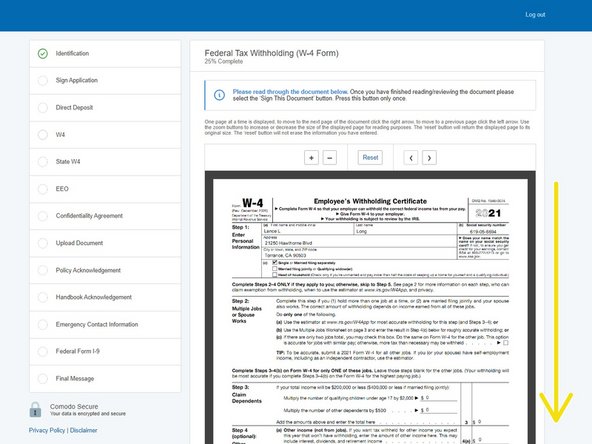The height and width of the screenshot is (444, 592).
Task: Open the Upload Document step
Action: tap(105, 243)
